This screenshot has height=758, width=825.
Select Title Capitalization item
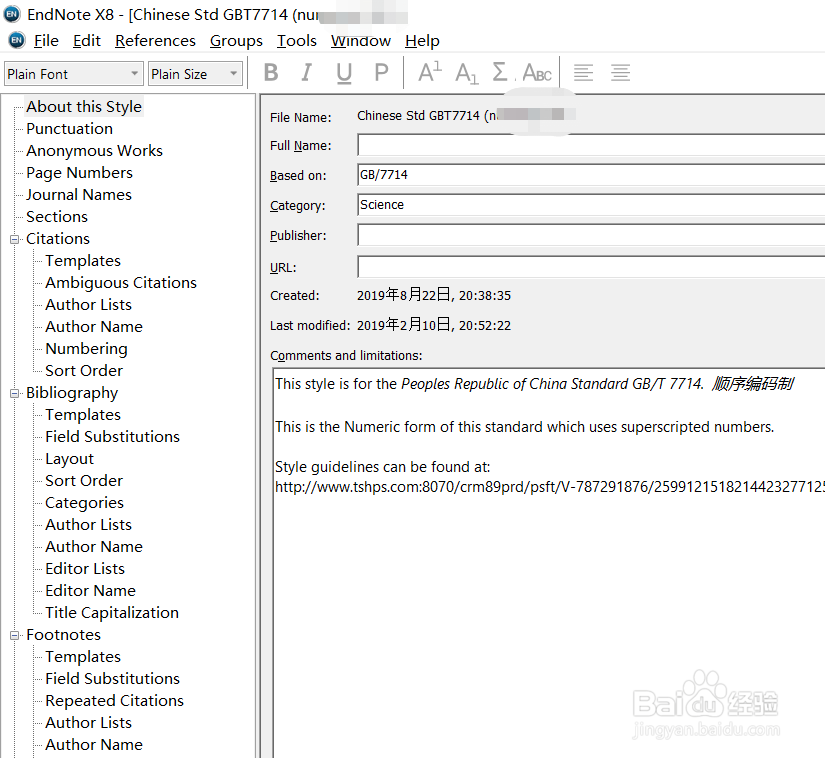coord(112,613)
